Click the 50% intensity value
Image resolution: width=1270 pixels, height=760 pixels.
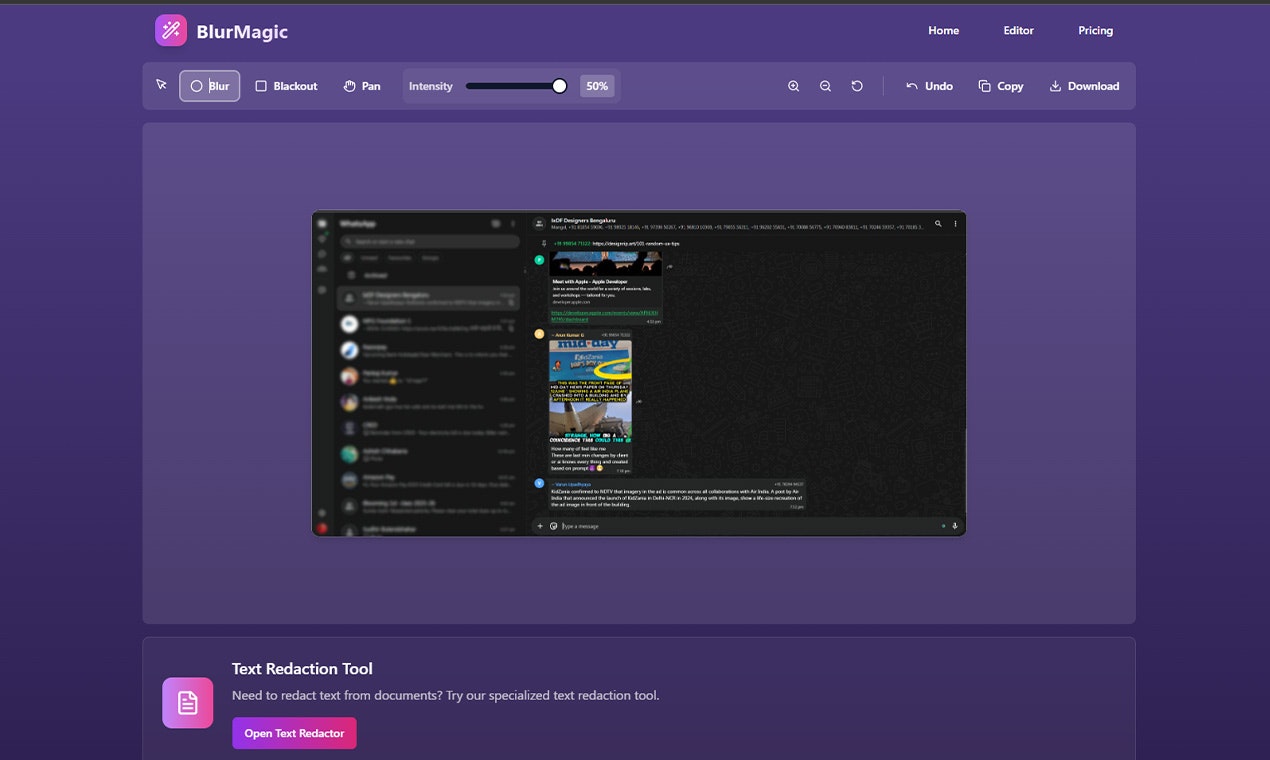point(597,86)
